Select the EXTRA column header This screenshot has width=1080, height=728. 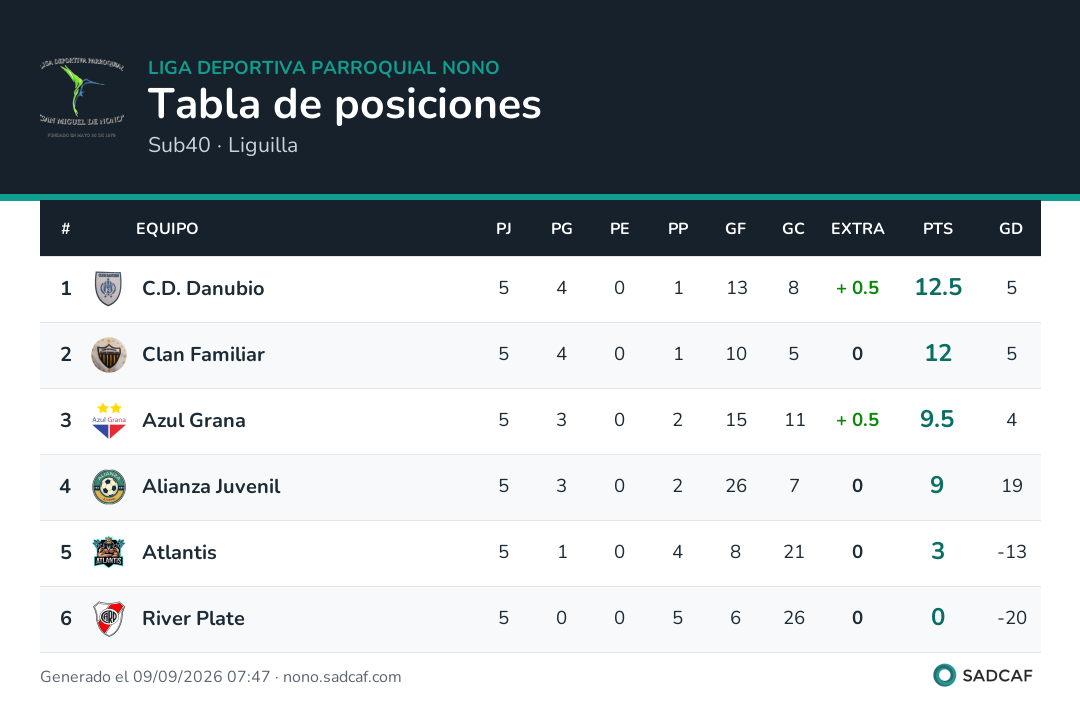[x=857, y=229]
